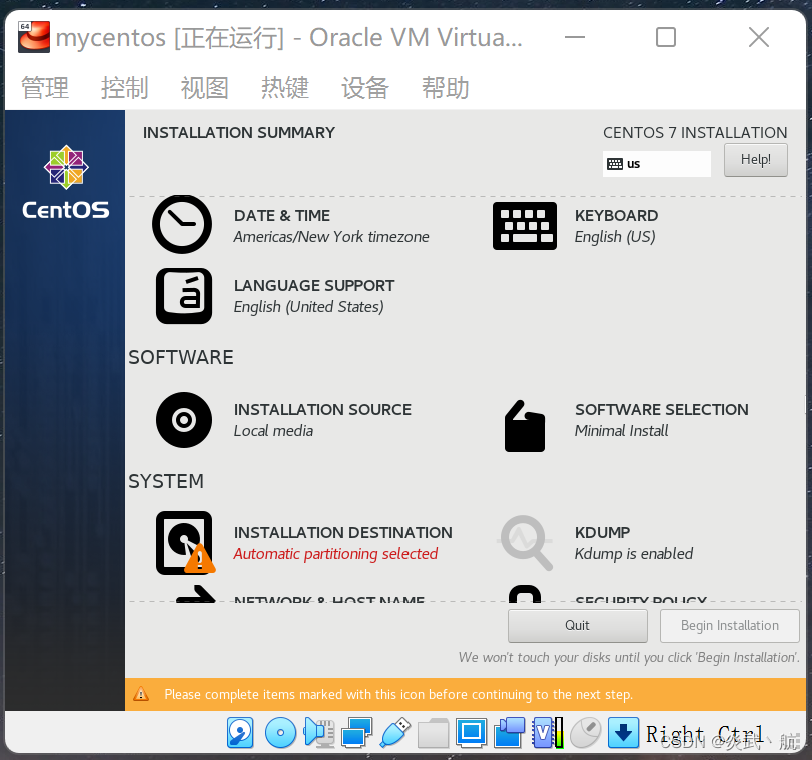
Task: Click Right Ctrl host key label
Action: pyautogui.click(x=705, y=734)
